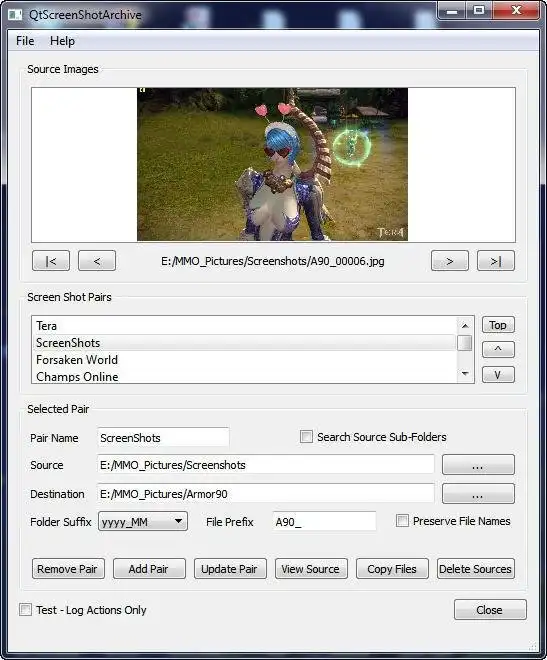Screen dimensions: 547x660
Task: Toggle Preserve File Names checkbox
Action: pos(402,521)
